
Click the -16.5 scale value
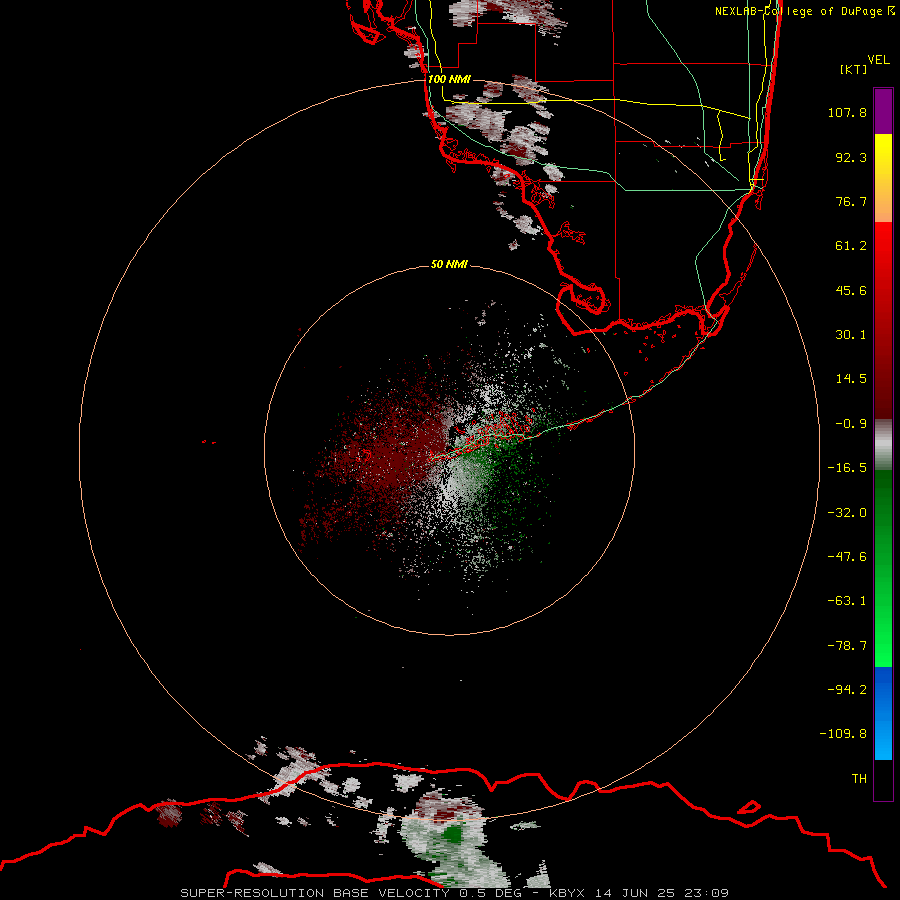(847, 468)
